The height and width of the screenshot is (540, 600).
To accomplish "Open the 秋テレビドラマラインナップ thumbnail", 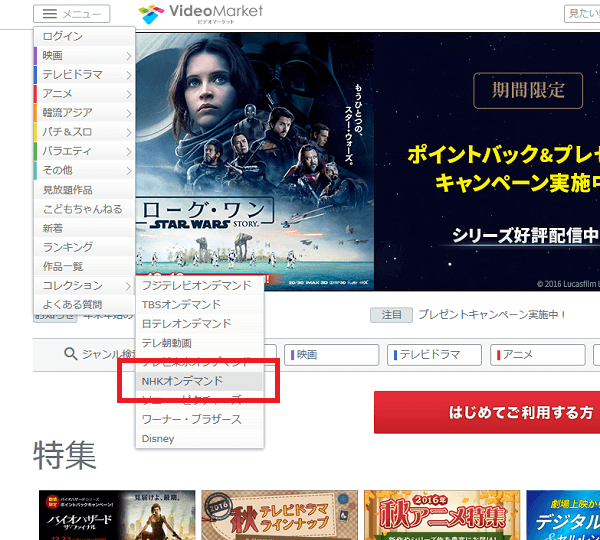I will coord(280,515).
